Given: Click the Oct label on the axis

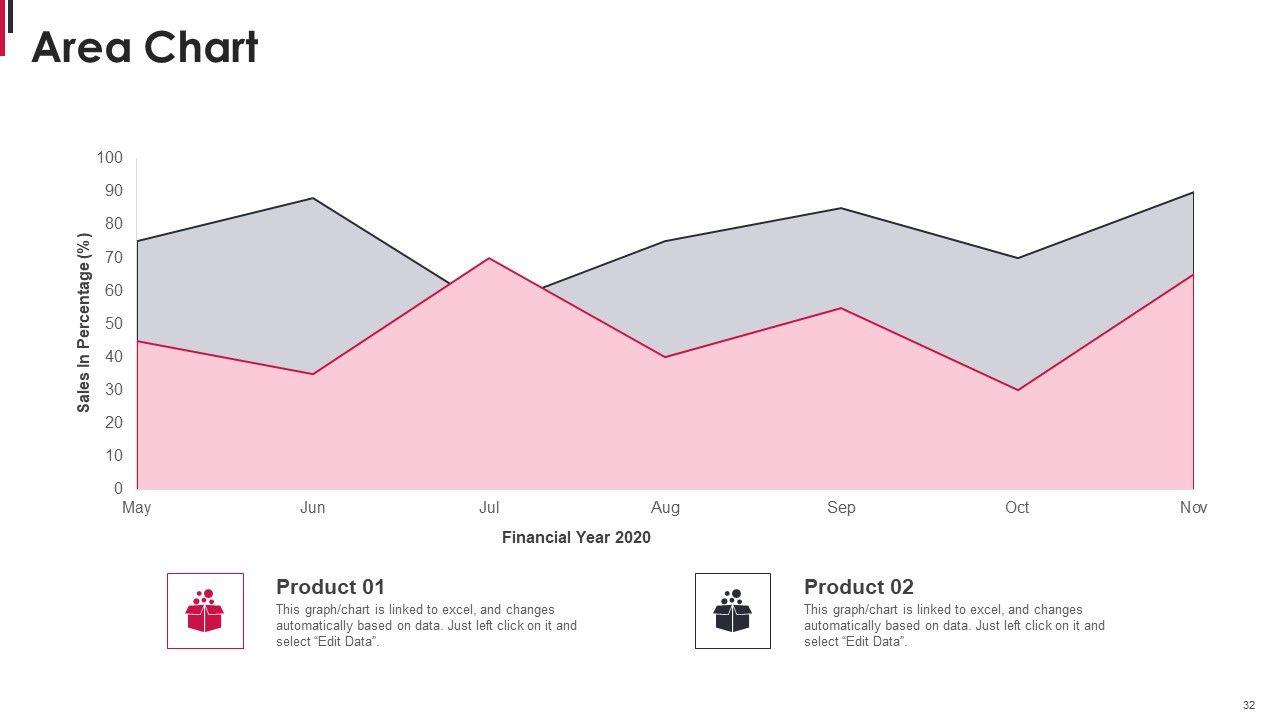Looking at the screenshot, I should (x=1017, y=508).
